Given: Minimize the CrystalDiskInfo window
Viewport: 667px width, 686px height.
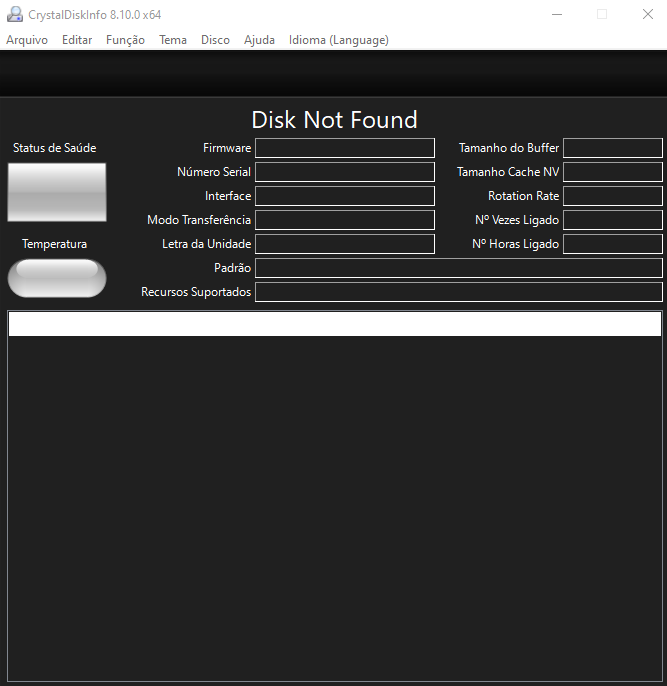Looking at the screenshot, I should 557,14.
